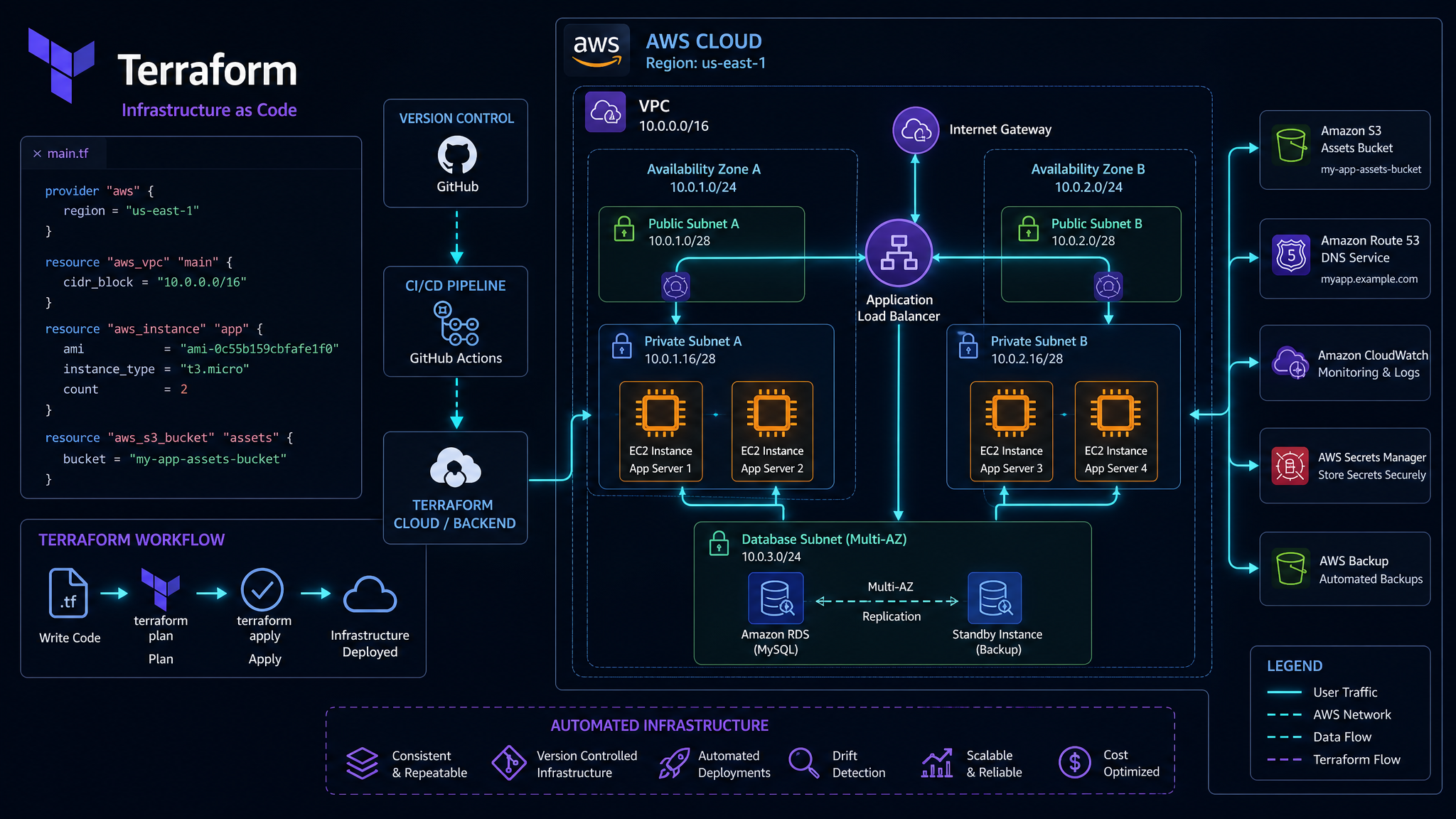
Task: Select EC2 Instance App Server 2 chip icon
Action: point(772,412)
